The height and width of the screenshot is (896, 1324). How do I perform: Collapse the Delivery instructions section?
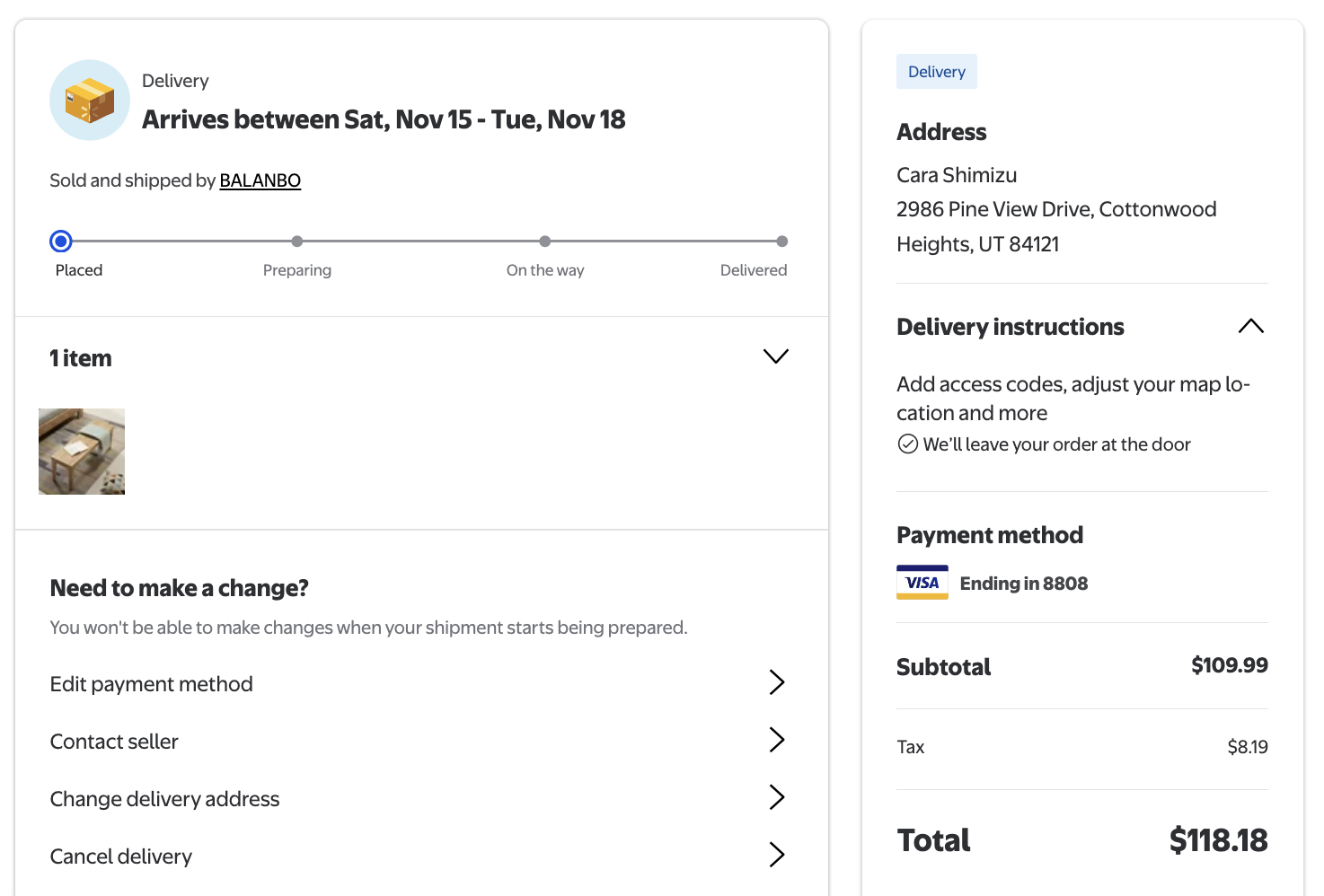[x=1250, y=326]
